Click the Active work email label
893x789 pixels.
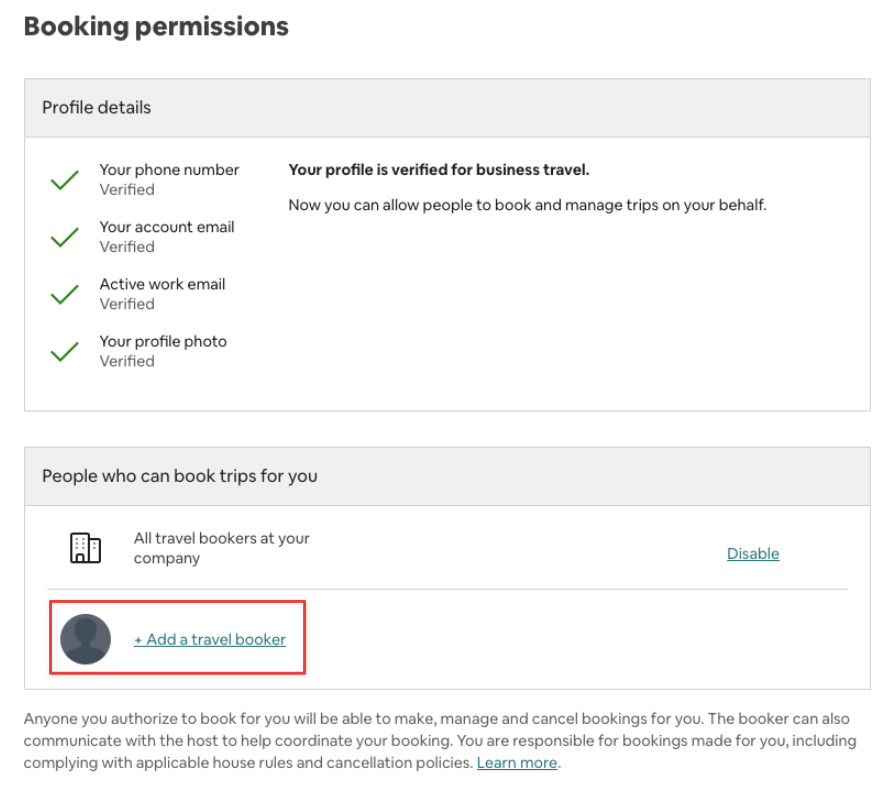click(x=162, y=284)
